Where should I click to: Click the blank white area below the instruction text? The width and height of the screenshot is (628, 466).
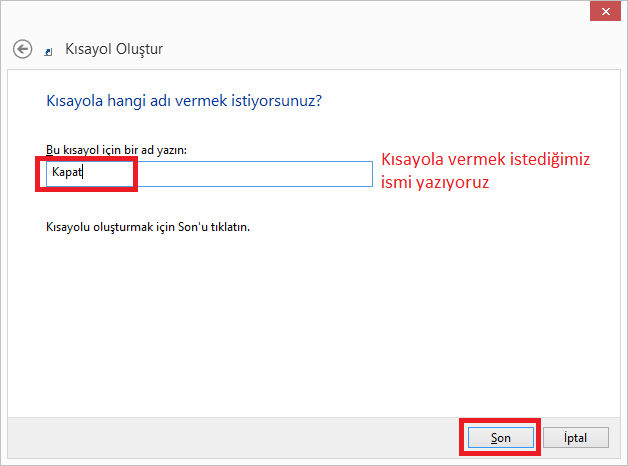click(300, 320)
